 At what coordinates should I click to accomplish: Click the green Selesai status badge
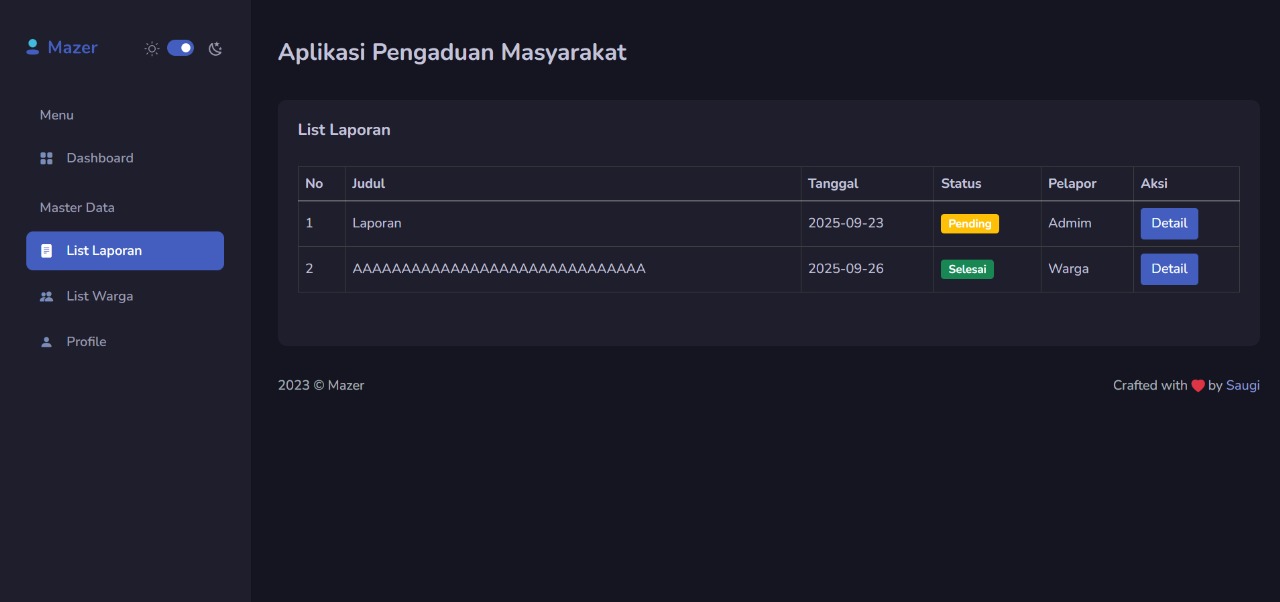[x=967, y=269]
